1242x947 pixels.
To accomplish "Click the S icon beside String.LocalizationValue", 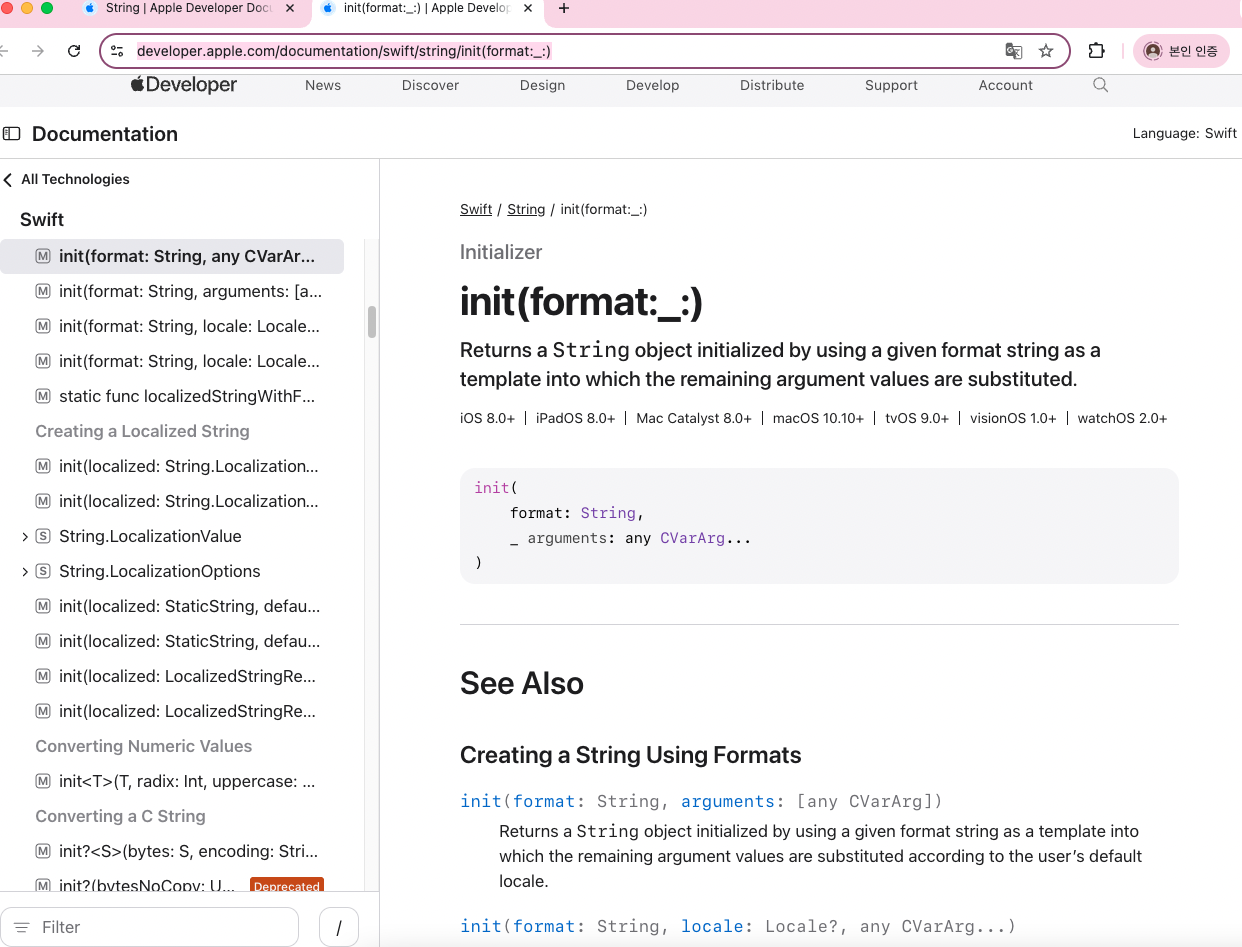I will pos(43,537).
